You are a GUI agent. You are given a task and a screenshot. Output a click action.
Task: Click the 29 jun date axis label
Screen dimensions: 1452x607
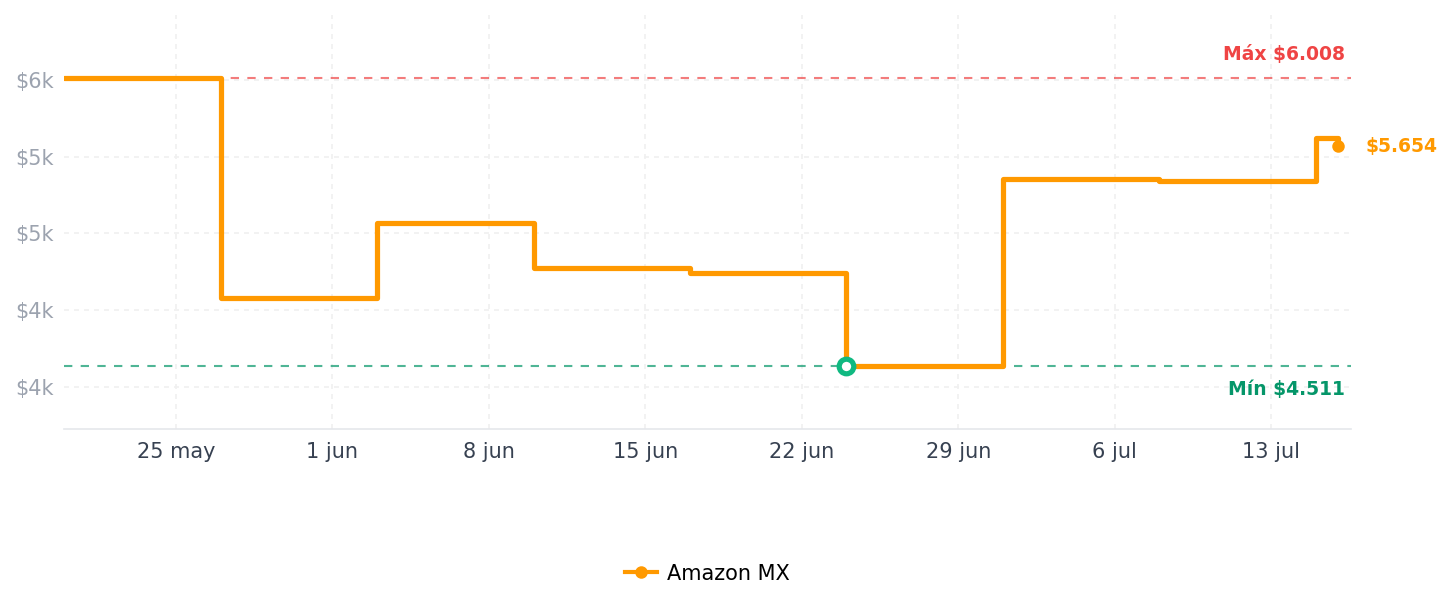click(958, 451)
